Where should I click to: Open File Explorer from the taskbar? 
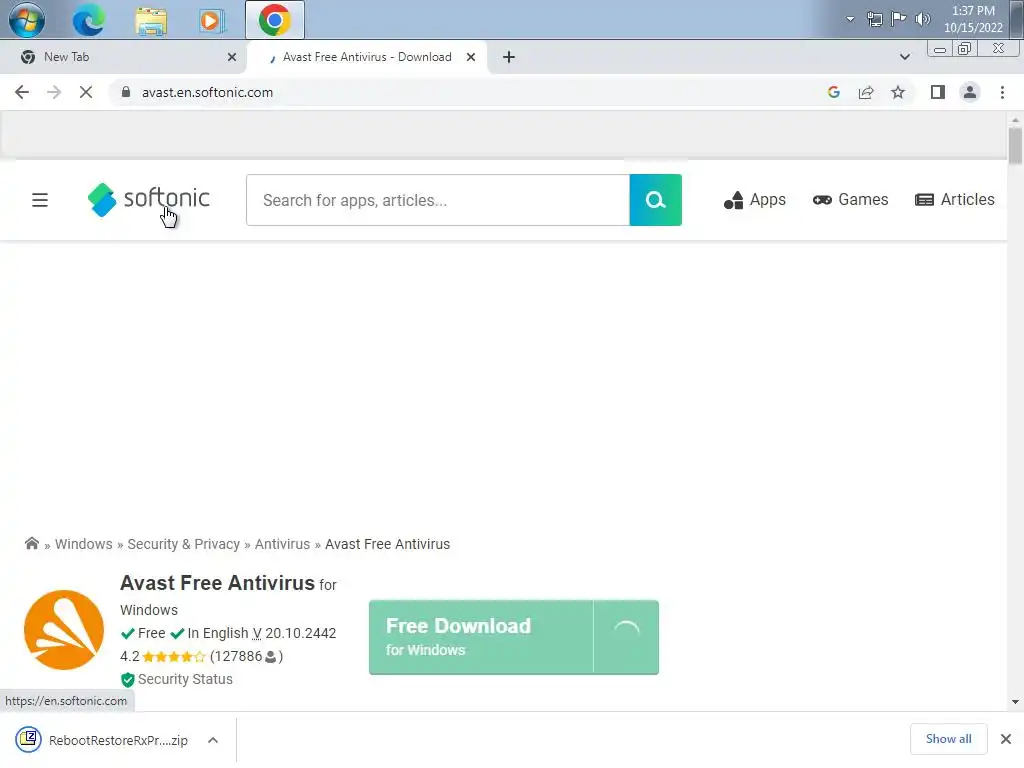point(151,20)
